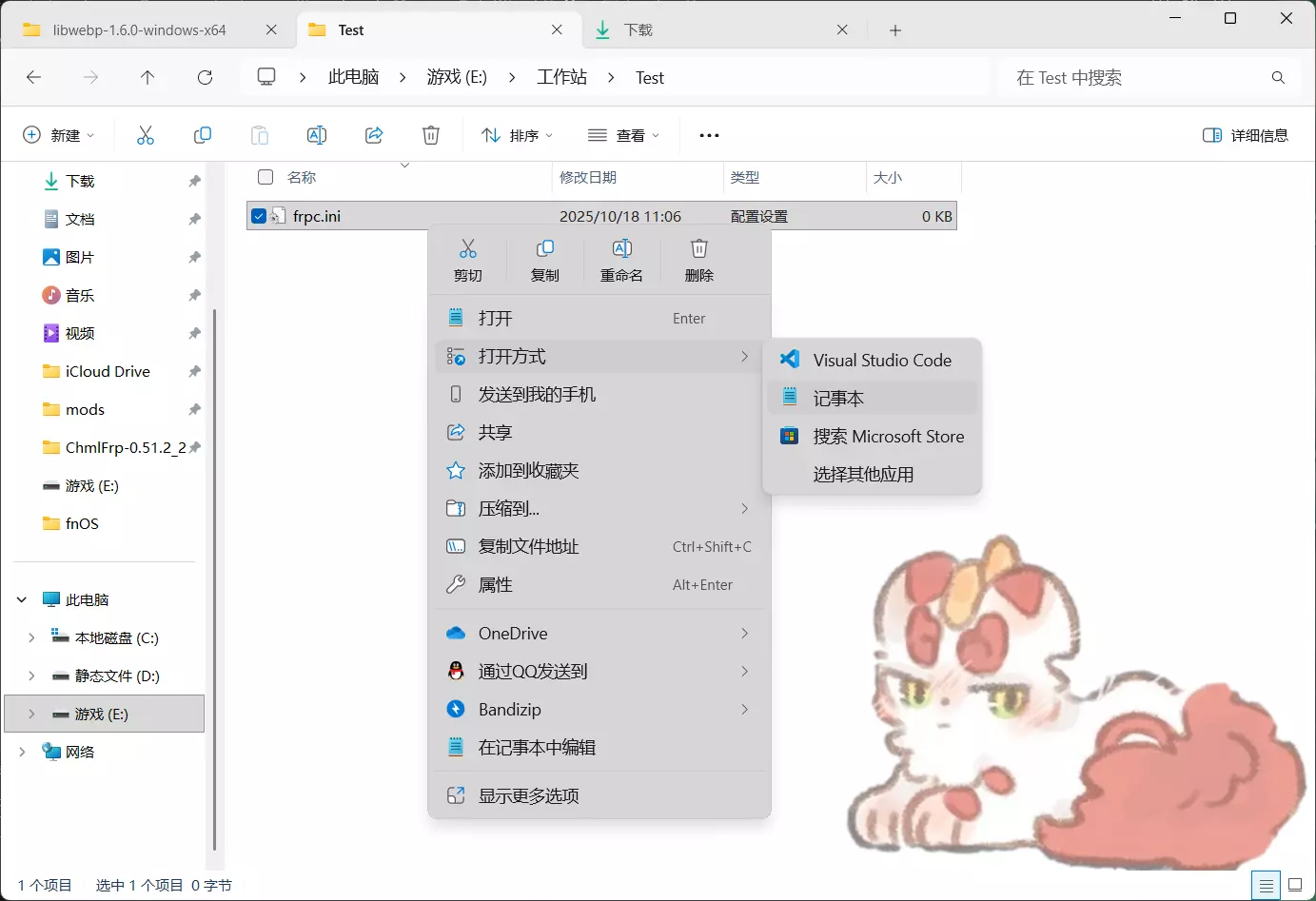Viewport: 1316px width, 901px height.
Task: Add a new tab with plus button
Action: click(x=894, y=30)
